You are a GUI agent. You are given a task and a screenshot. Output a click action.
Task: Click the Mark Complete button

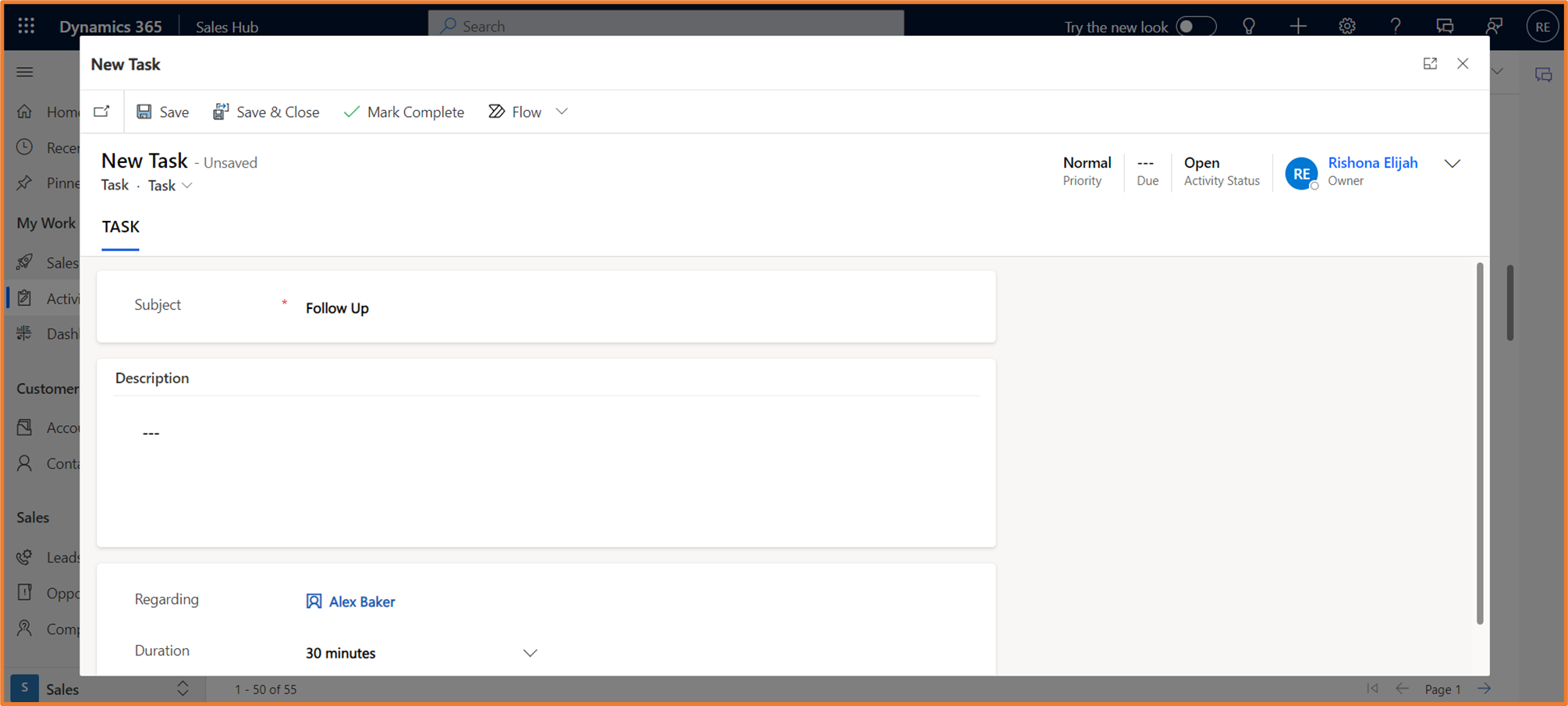pos(404,112)
